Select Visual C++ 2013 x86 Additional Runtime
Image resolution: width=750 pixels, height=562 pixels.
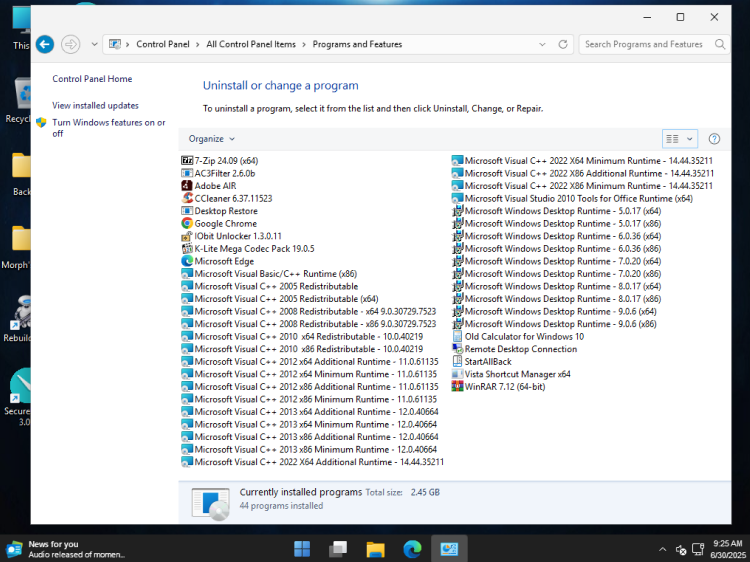(x=316, y=437)
